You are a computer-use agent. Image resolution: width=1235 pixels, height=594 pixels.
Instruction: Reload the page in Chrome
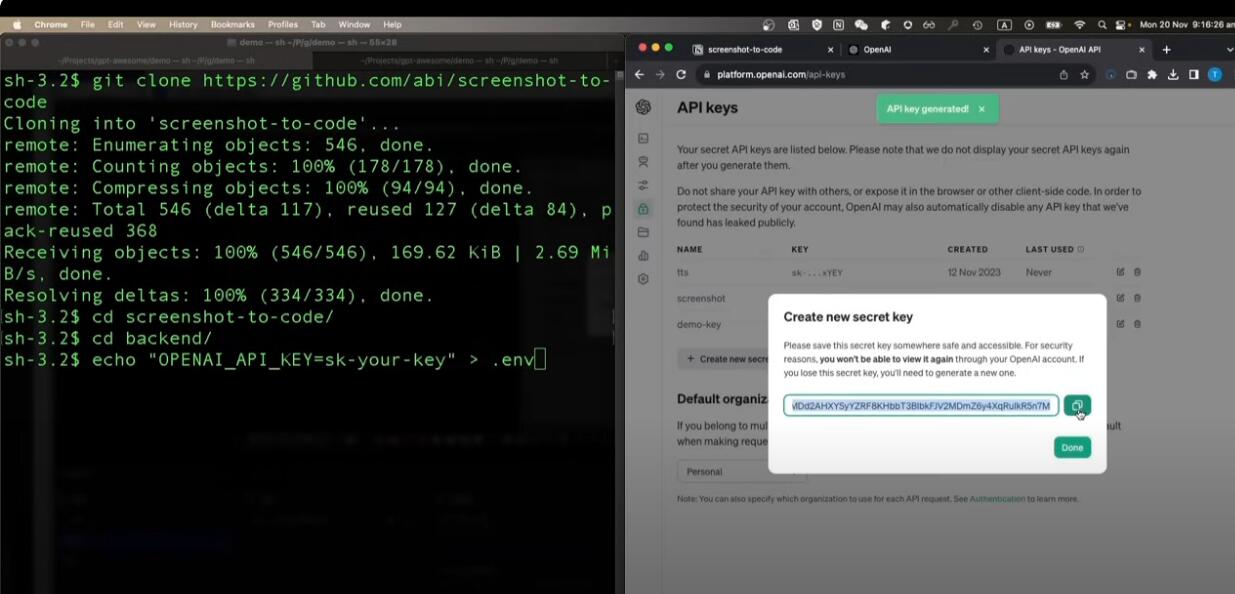pos(681,74)
